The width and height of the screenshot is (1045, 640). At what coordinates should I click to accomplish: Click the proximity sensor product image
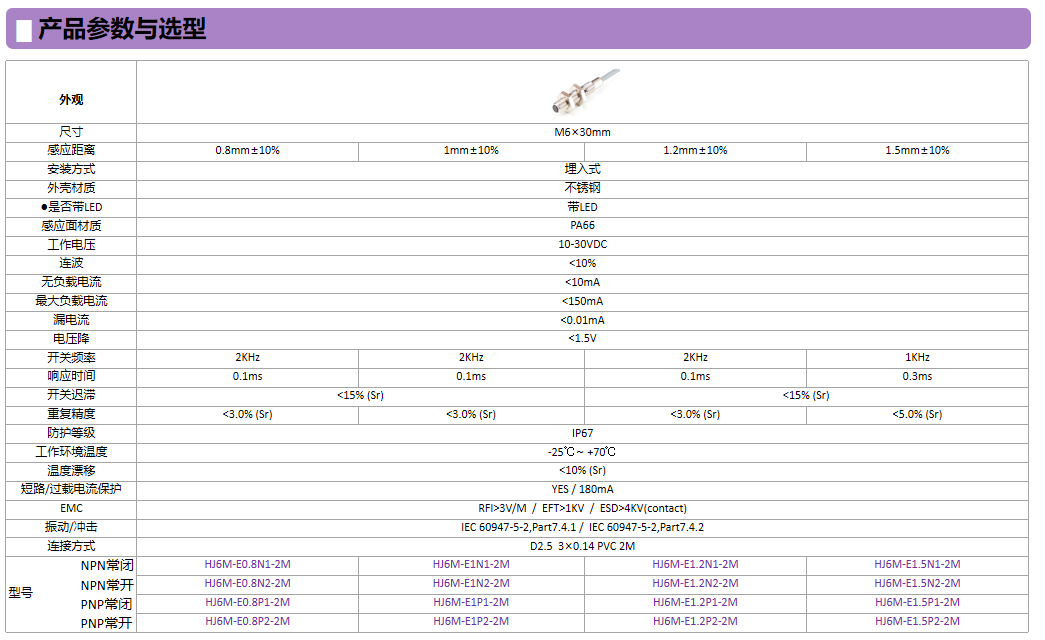[586, 92]
